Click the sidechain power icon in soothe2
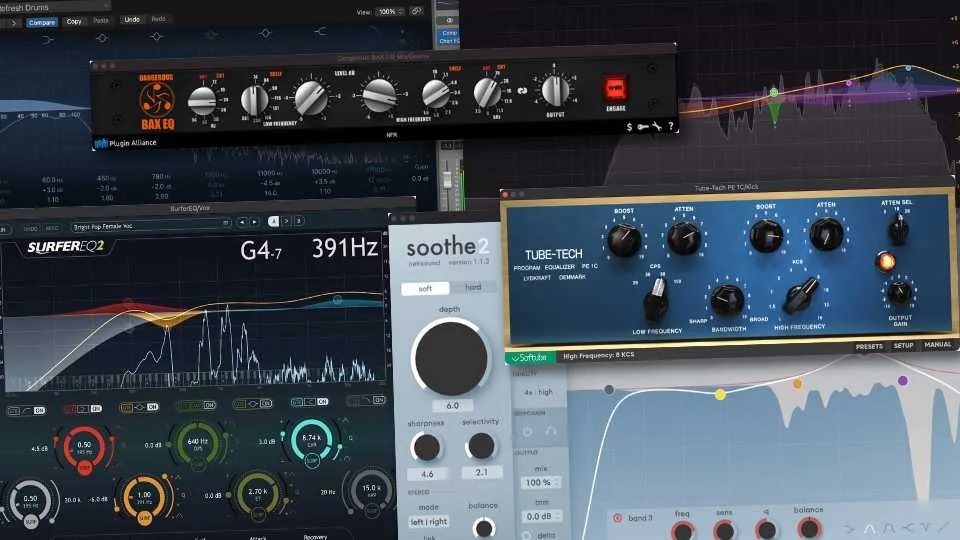 click(x=527, y=432)
